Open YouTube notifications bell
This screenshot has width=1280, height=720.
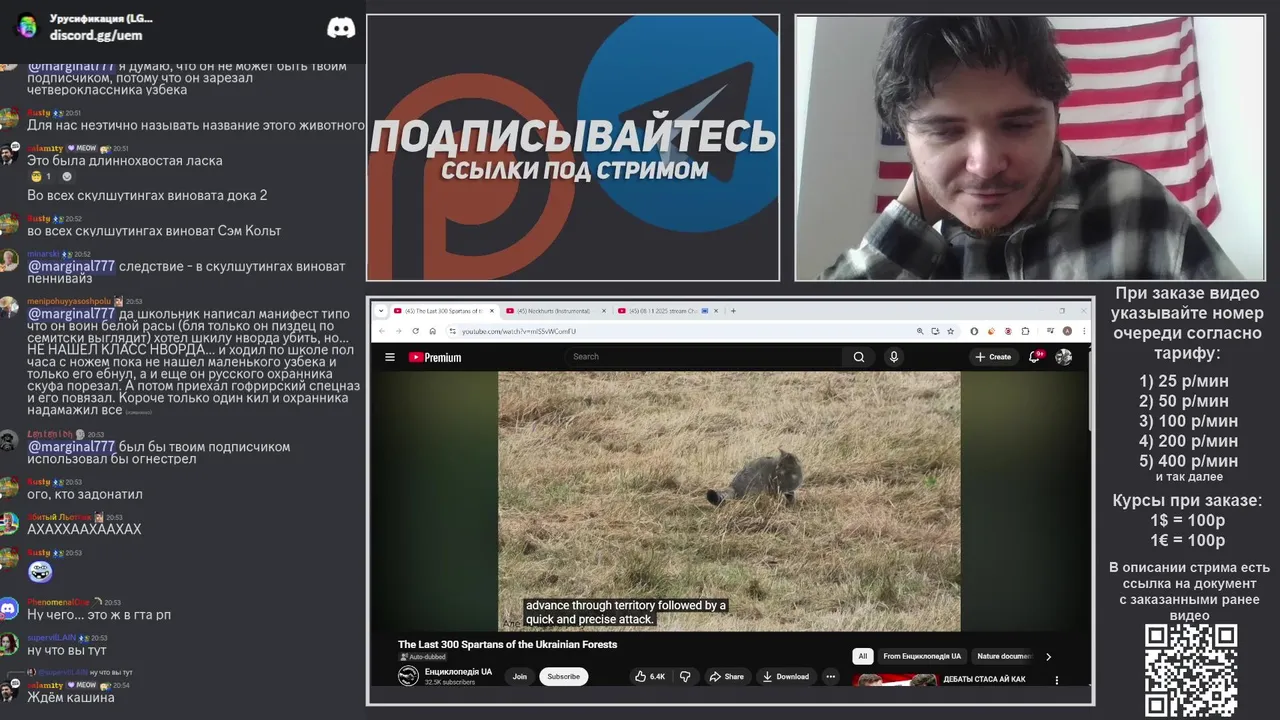[1035, 356]
